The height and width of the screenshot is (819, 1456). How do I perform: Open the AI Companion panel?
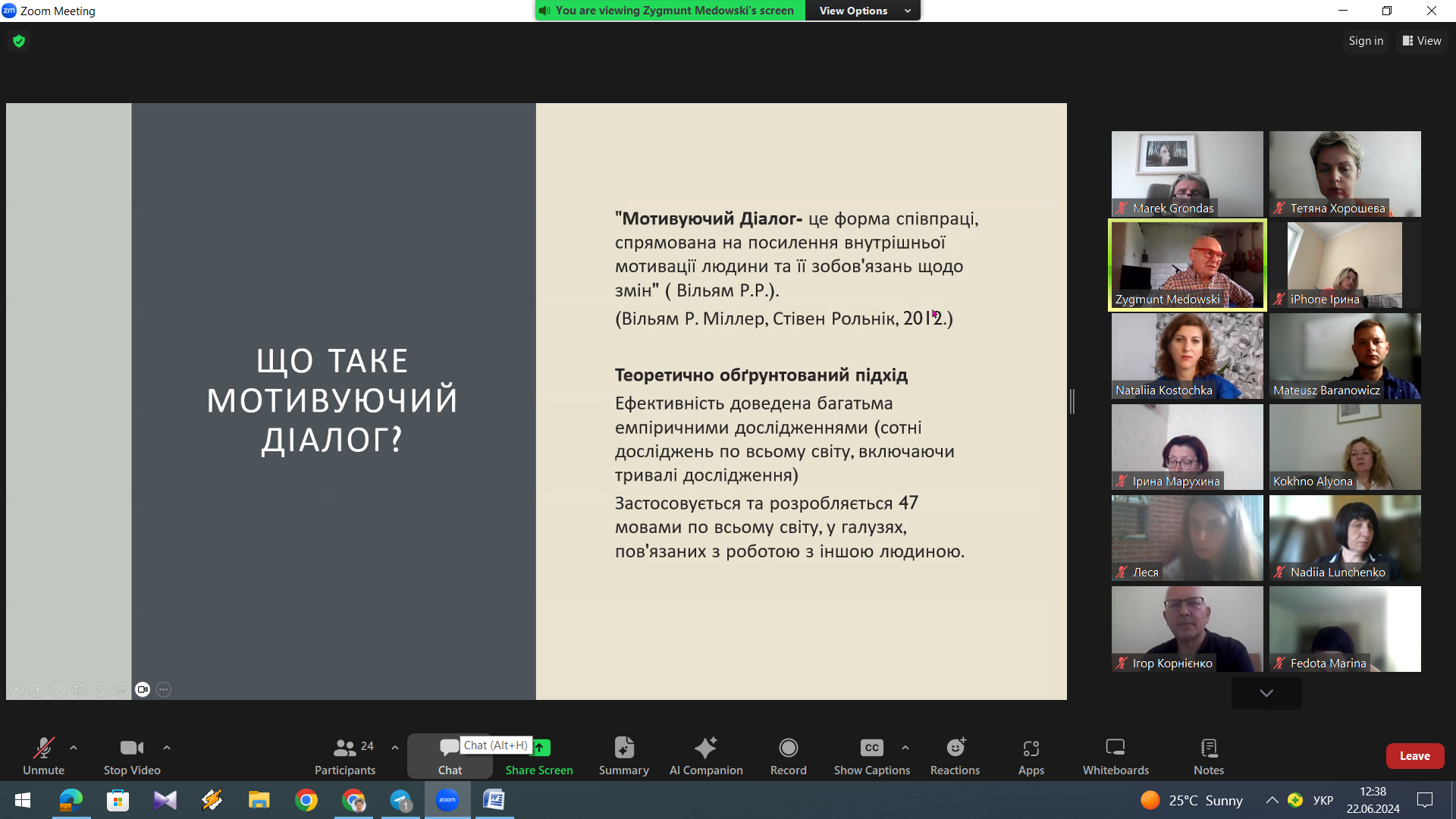[x=705, y=756]
